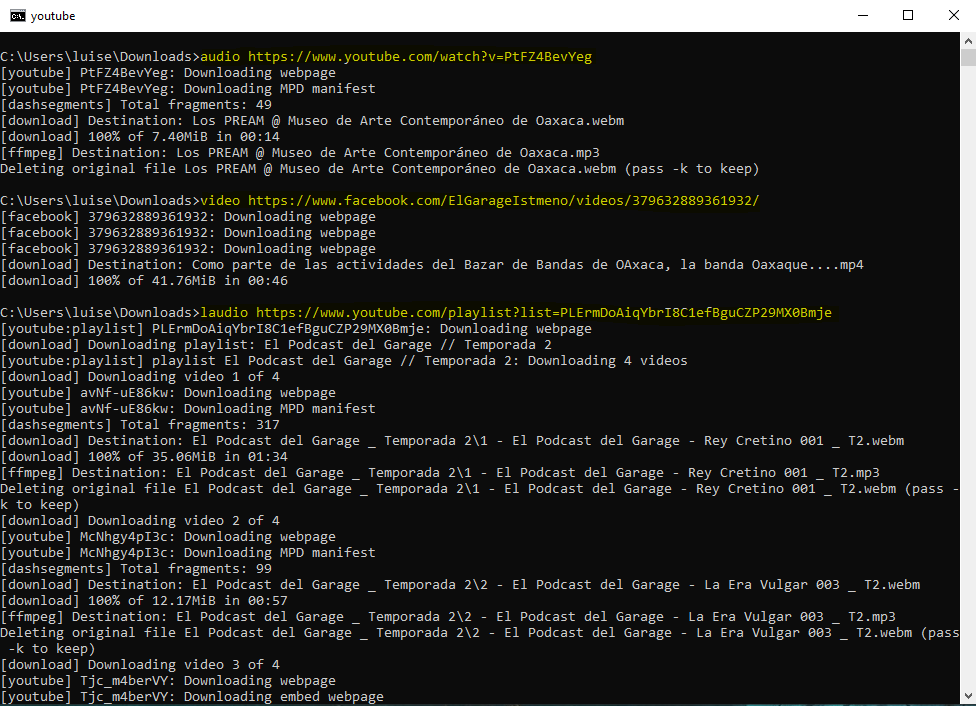This screenshot has height=706, width=976.
Task: Click the ffmpeg La Era Vulgar 003 .mp3 line
Action: (448, 617)
